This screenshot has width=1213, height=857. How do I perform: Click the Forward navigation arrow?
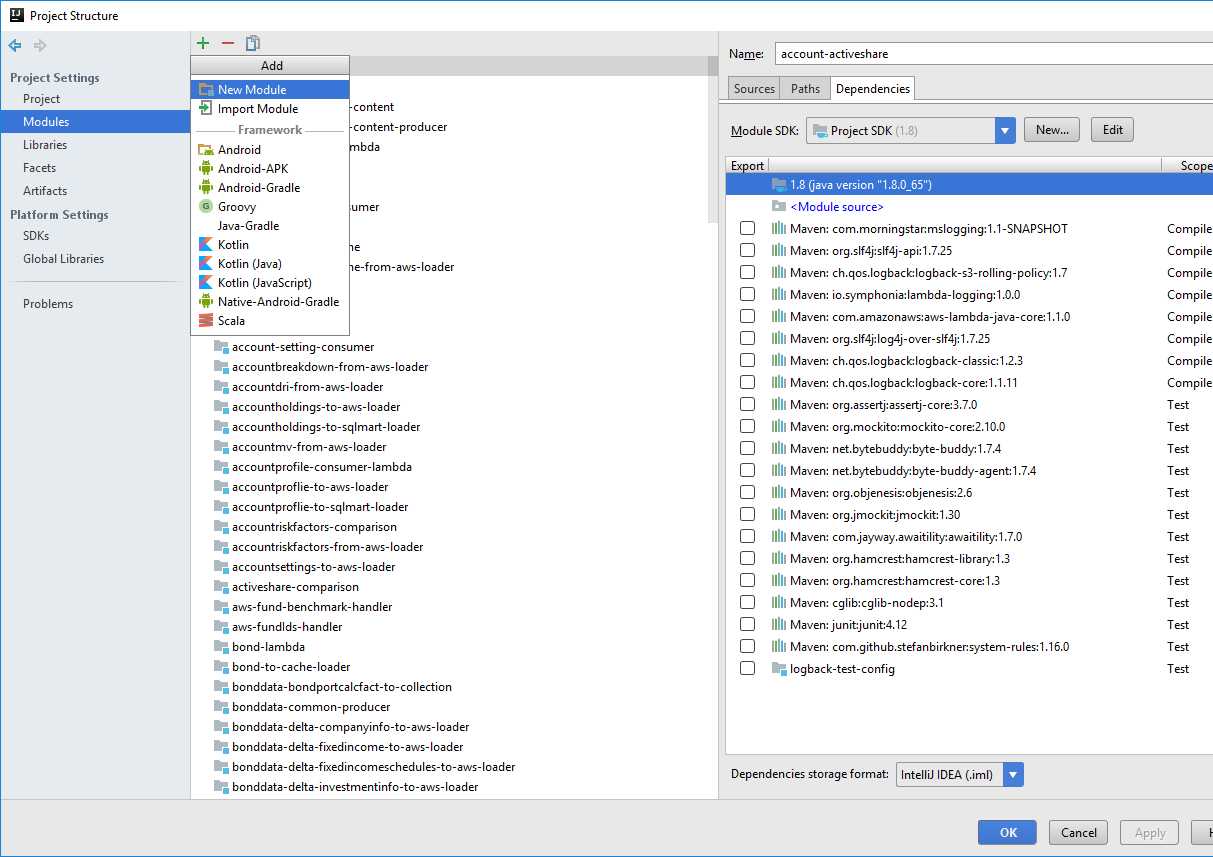40,45
